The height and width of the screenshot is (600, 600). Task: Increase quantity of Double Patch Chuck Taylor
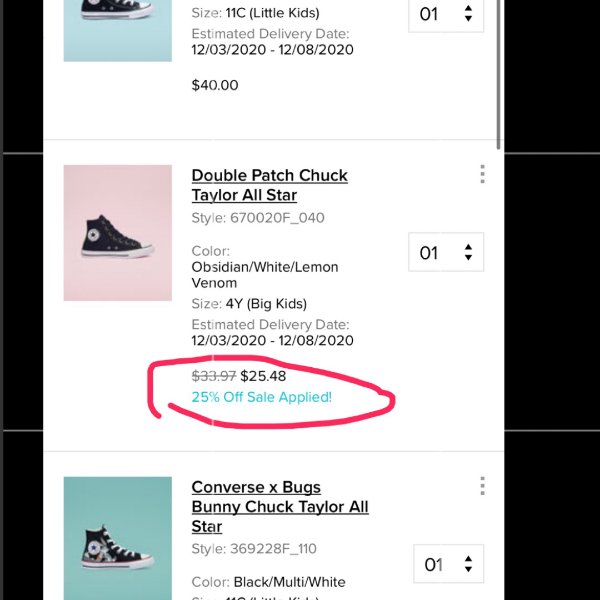(468, 247)
